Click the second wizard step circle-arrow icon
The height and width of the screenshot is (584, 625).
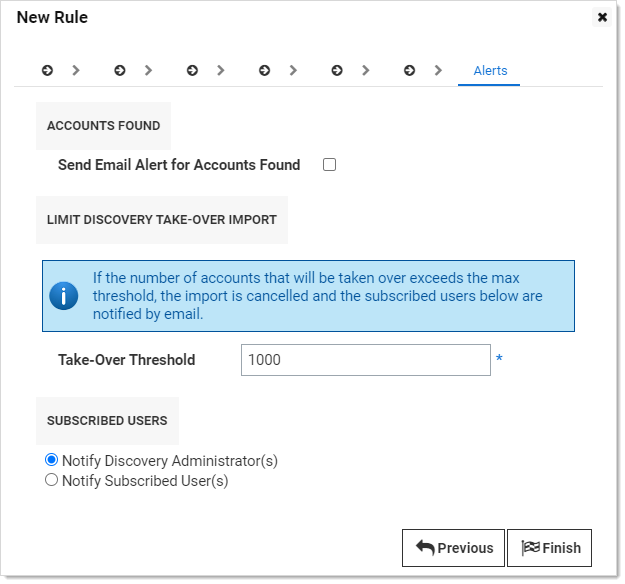[120, 71]
